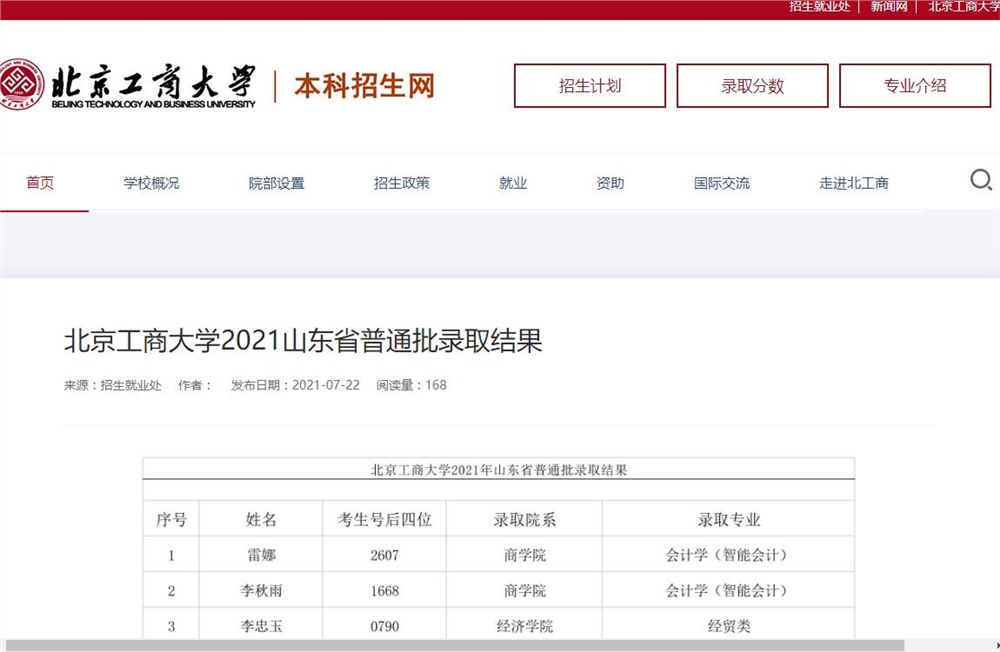Click the name cell 雷娜
Image resolution: width=1000 pixels, height=652 pixels.
coord(261,555)
